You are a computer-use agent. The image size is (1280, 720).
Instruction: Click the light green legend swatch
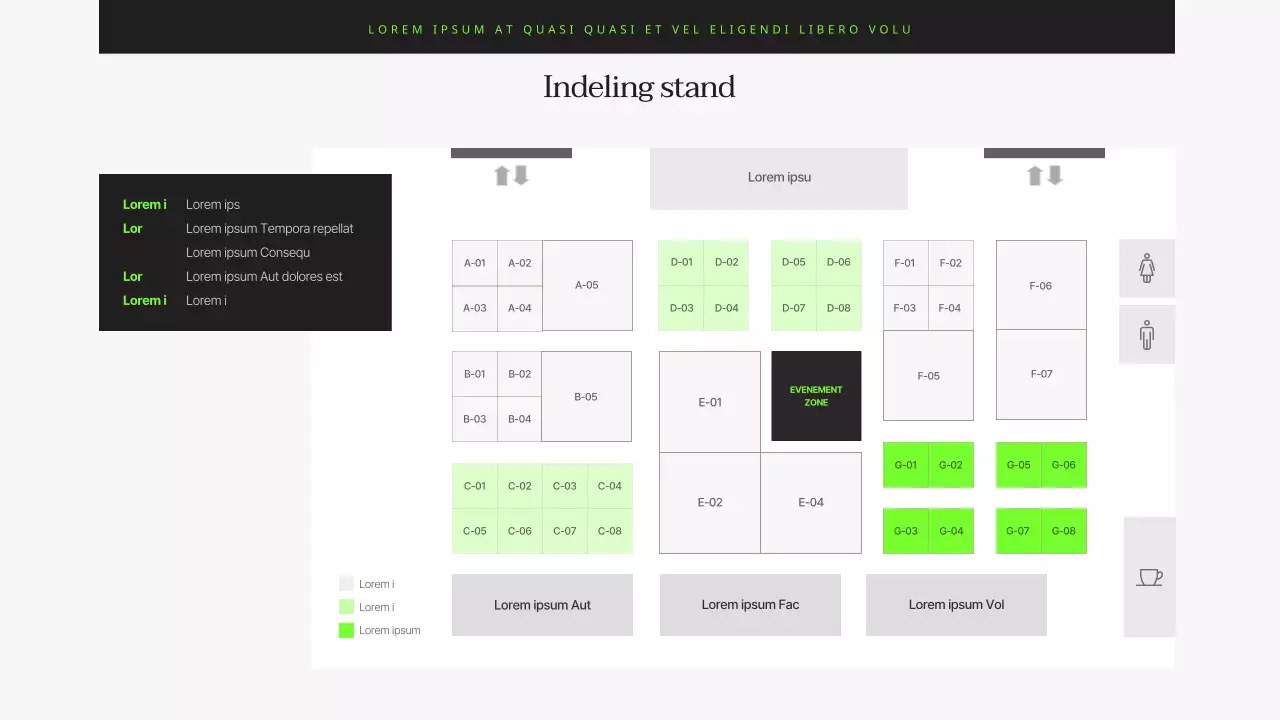pos(346,607)
